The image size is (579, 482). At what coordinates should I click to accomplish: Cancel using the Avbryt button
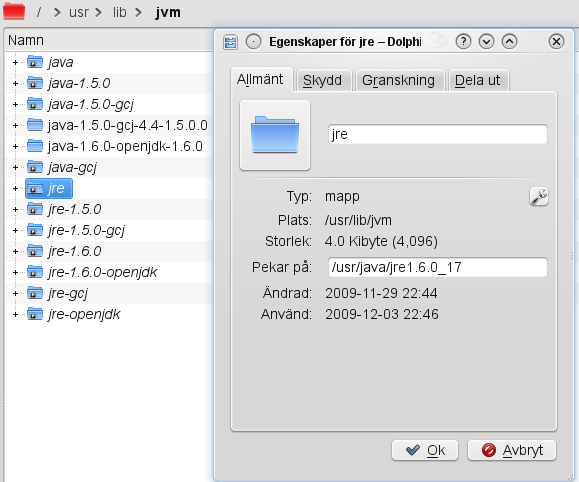pos(512,450)
